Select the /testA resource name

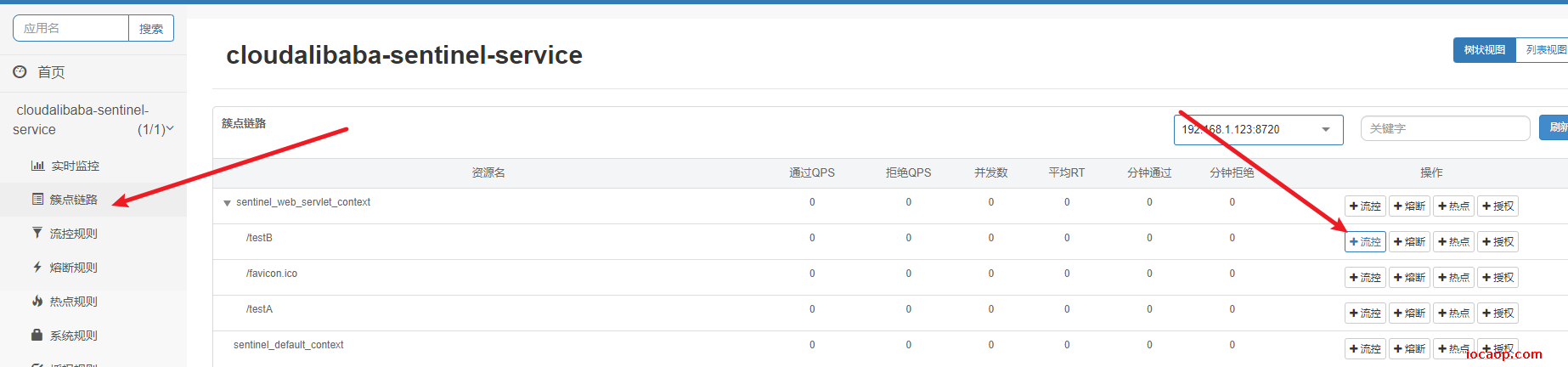[259, 309]
